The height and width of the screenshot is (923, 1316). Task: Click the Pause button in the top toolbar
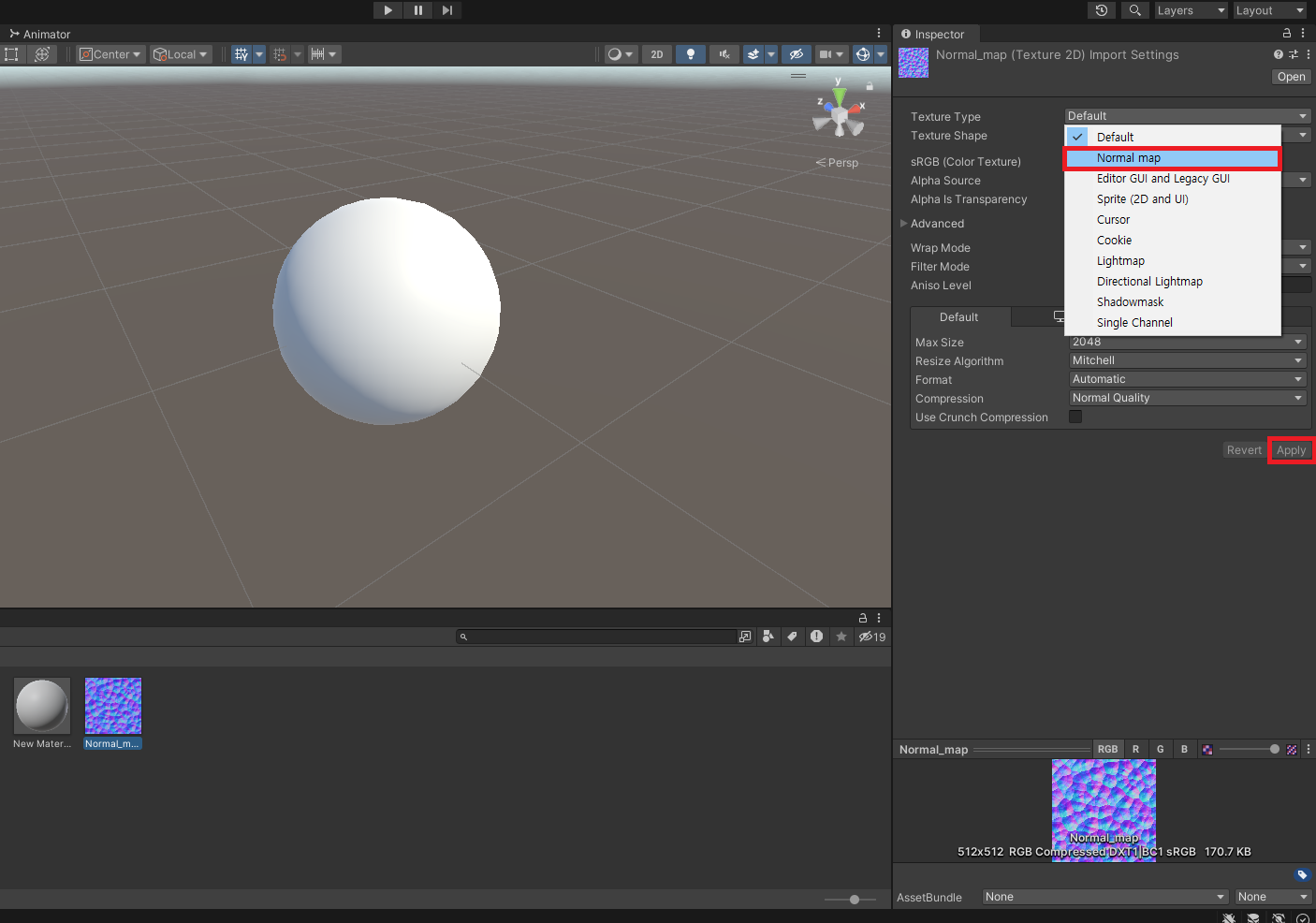coord(417,10)
